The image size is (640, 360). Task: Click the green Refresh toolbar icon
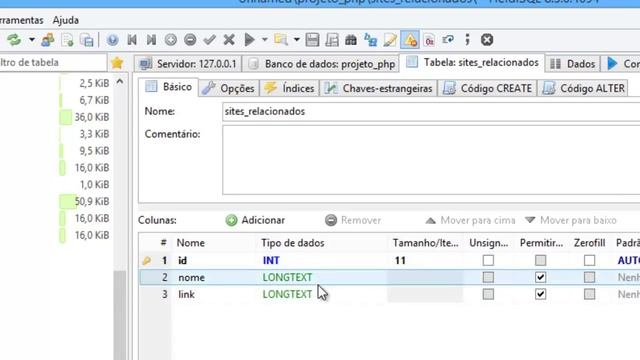coord(14,40)
